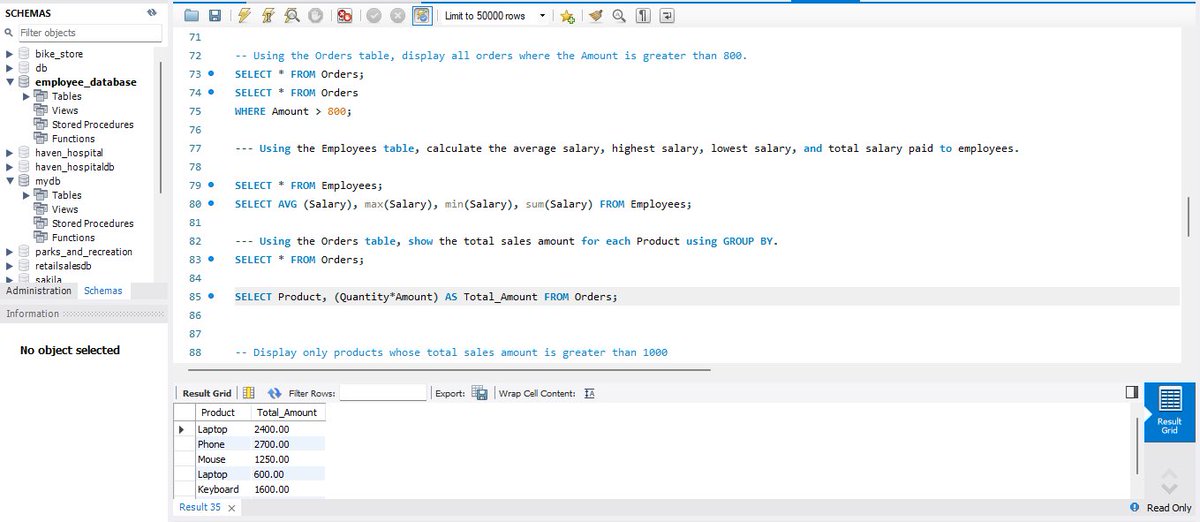
Task: Close the Result 35 tab
Action: pyautogui.click(x=232, y=509)
